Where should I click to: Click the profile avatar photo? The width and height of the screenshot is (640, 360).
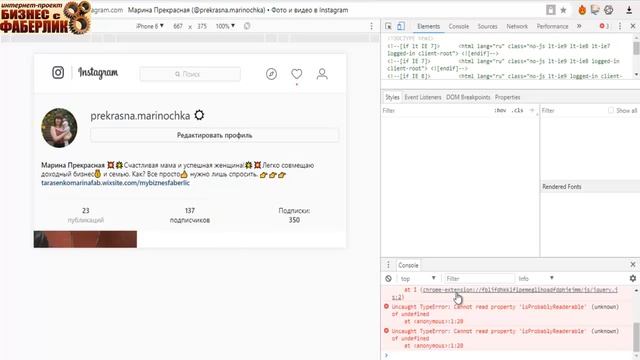[x=59, y=128]
